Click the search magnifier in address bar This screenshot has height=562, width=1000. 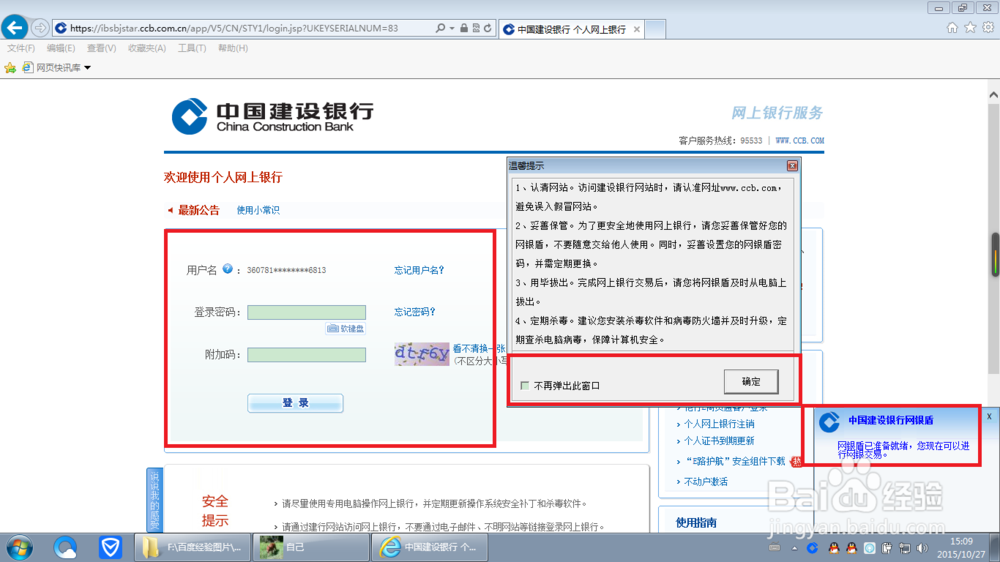[x=440, y=28]
